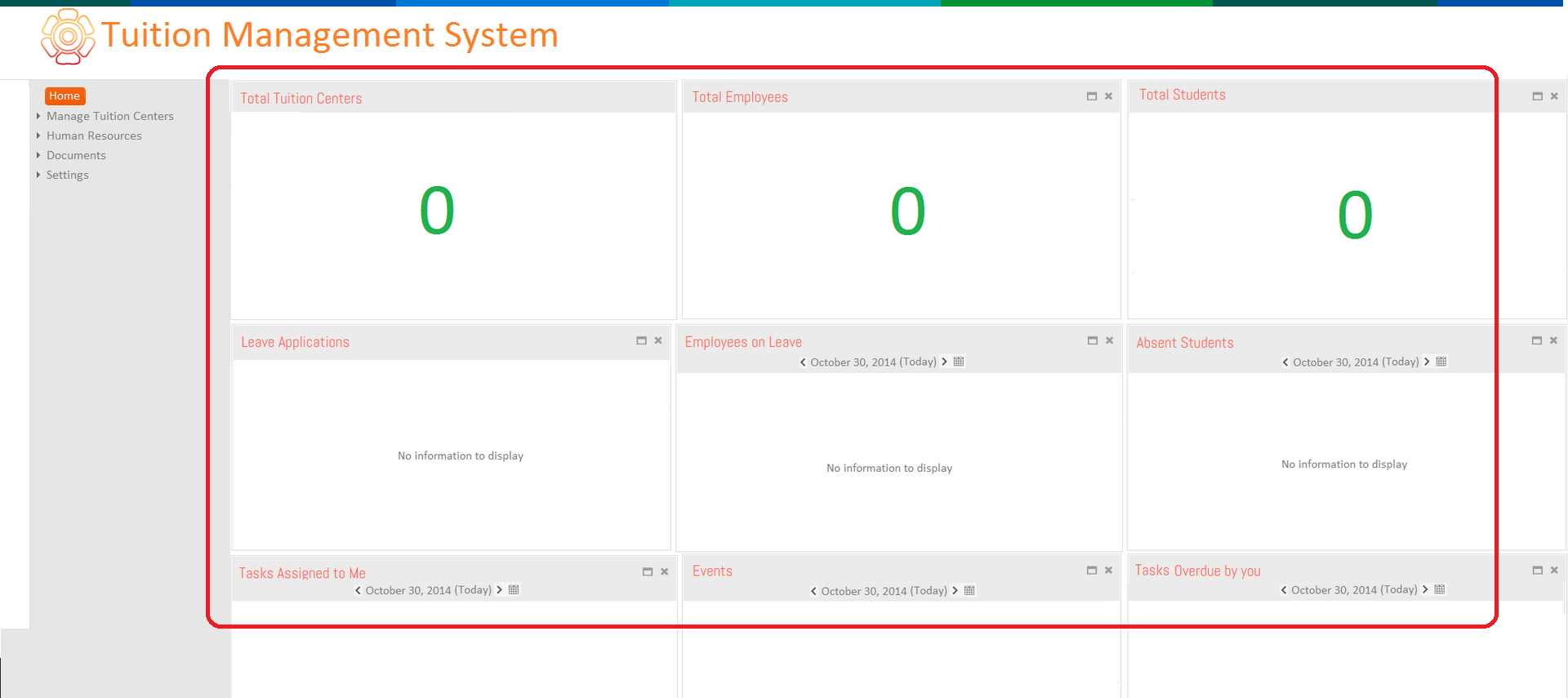1568x698 pixels.
Task: Click the zero count in Total Students
Action: pyautogui.click(x=1355, y=216)
